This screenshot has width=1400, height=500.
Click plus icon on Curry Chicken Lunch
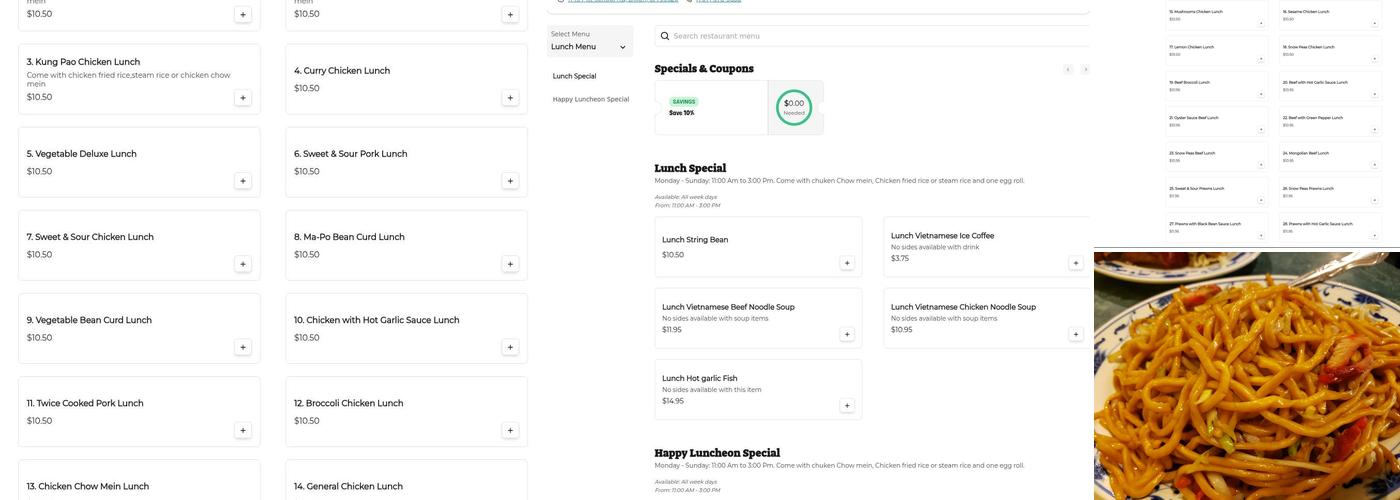(510, 98)
